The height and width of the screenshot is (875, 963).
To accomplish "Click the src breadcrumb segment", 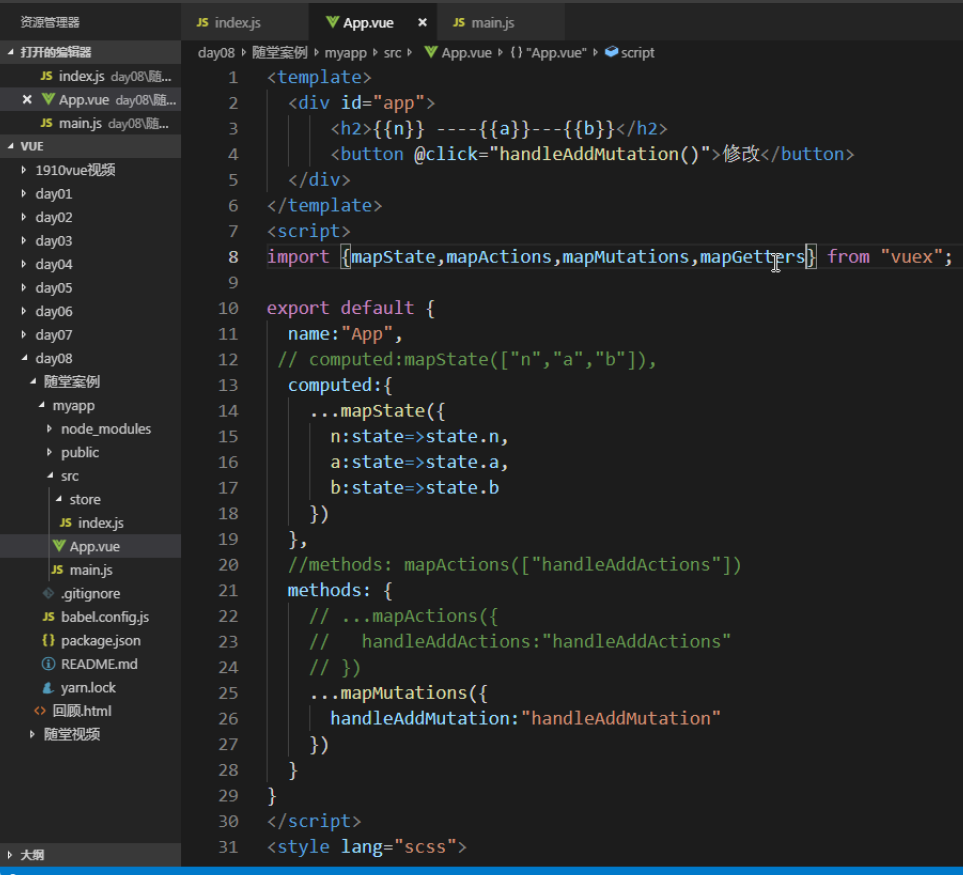I will point(392,53).
